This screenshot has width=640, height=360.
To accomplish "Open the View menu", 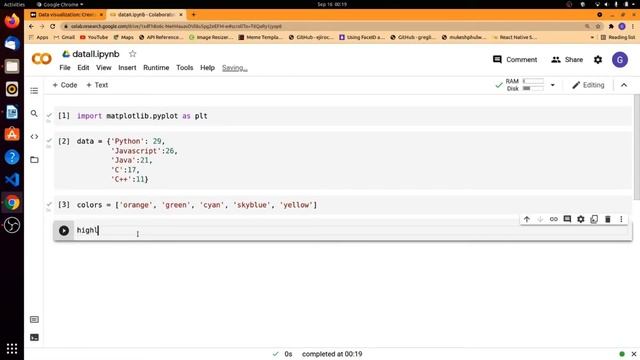I will coord(104,68).
